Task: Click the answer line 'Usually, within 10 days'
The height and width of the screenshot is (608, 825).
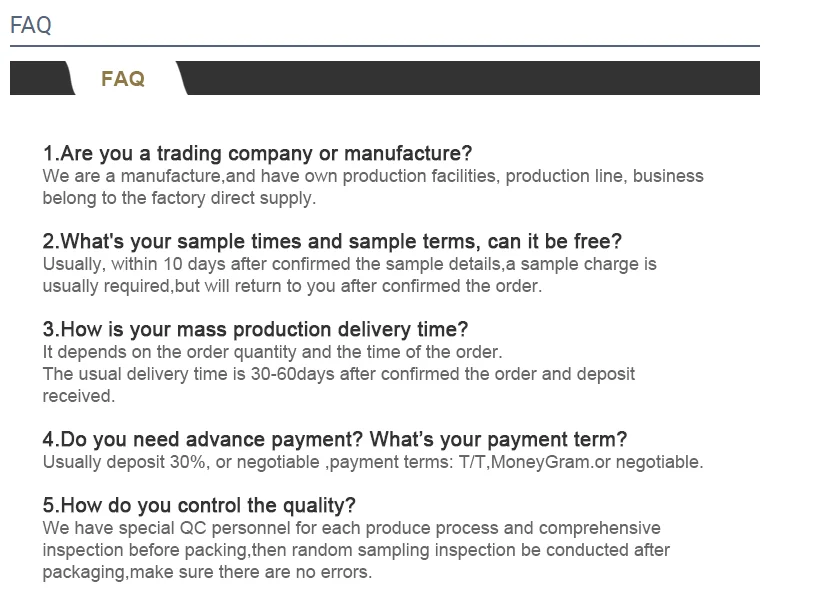Action: (349, 264)
